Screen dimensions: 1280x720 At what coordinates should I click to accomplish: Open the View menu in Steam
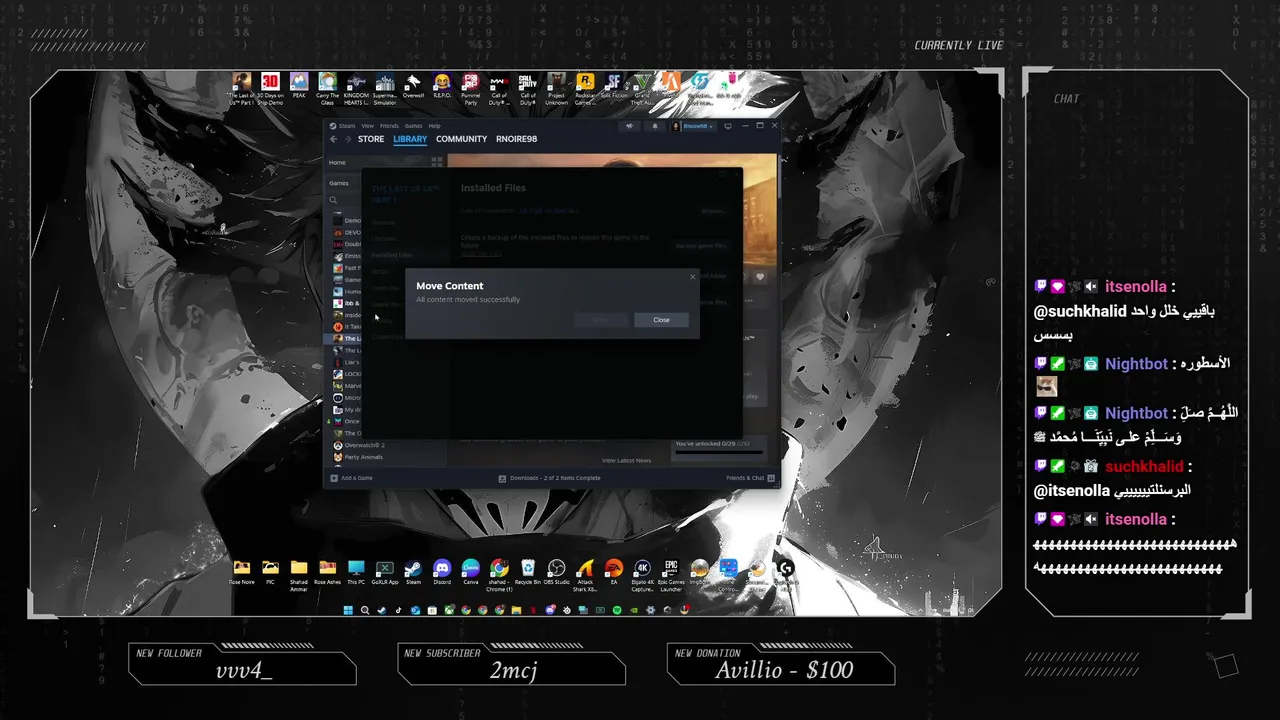[367, 126]
